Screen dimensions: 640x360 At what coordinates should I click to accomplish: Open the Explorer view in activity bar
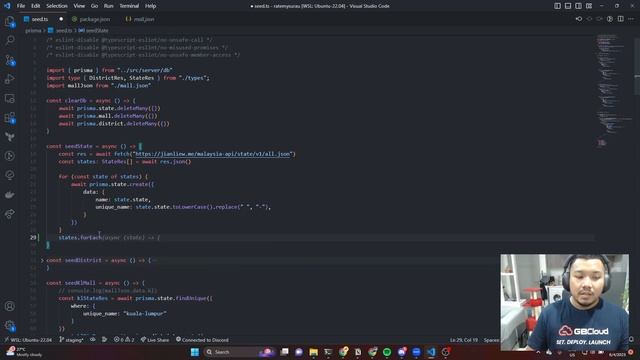10,22
